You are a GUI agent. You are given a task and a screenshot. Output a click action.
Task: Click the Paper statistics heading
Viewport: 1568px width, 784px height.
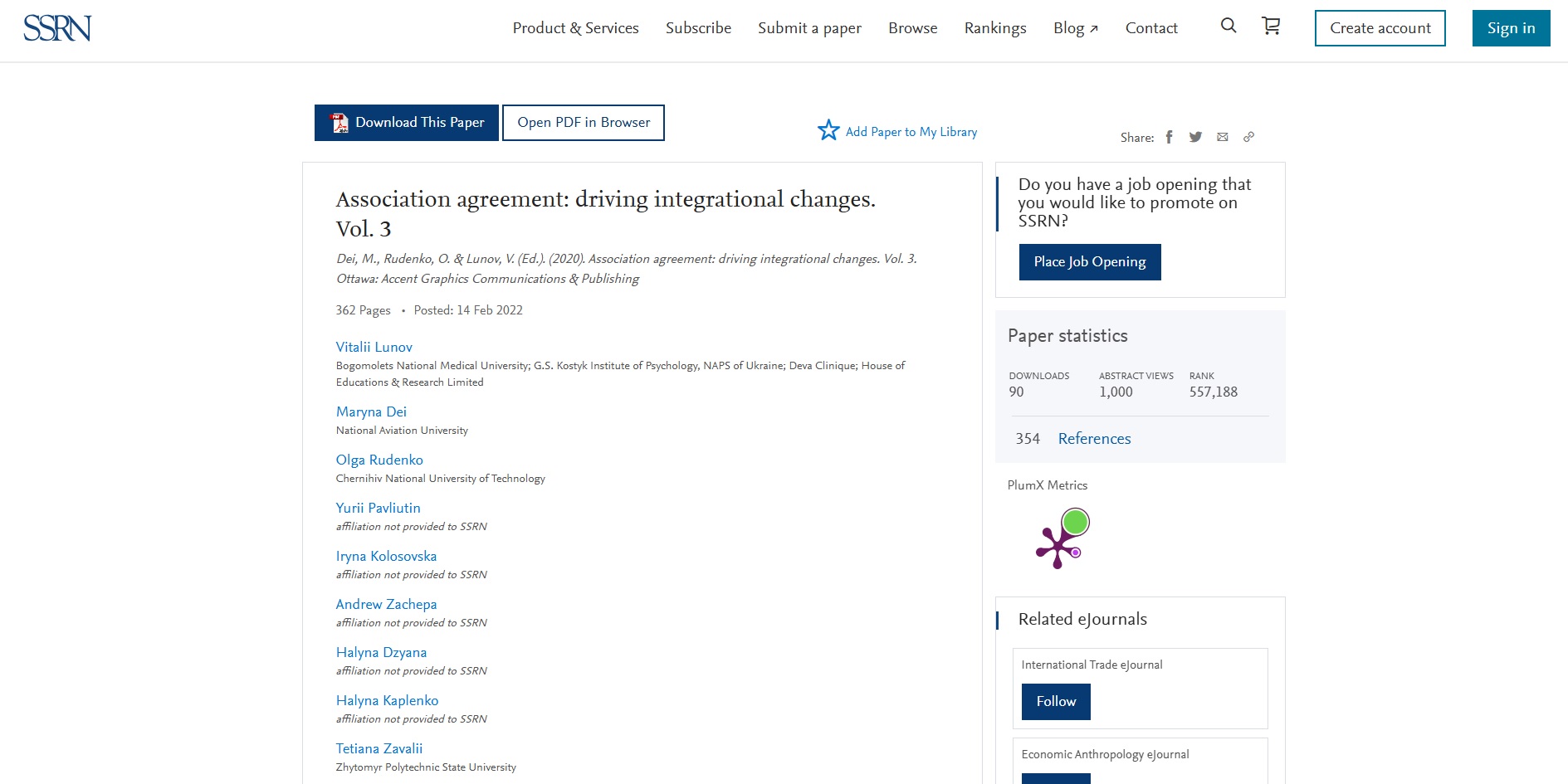[1067, 336]
